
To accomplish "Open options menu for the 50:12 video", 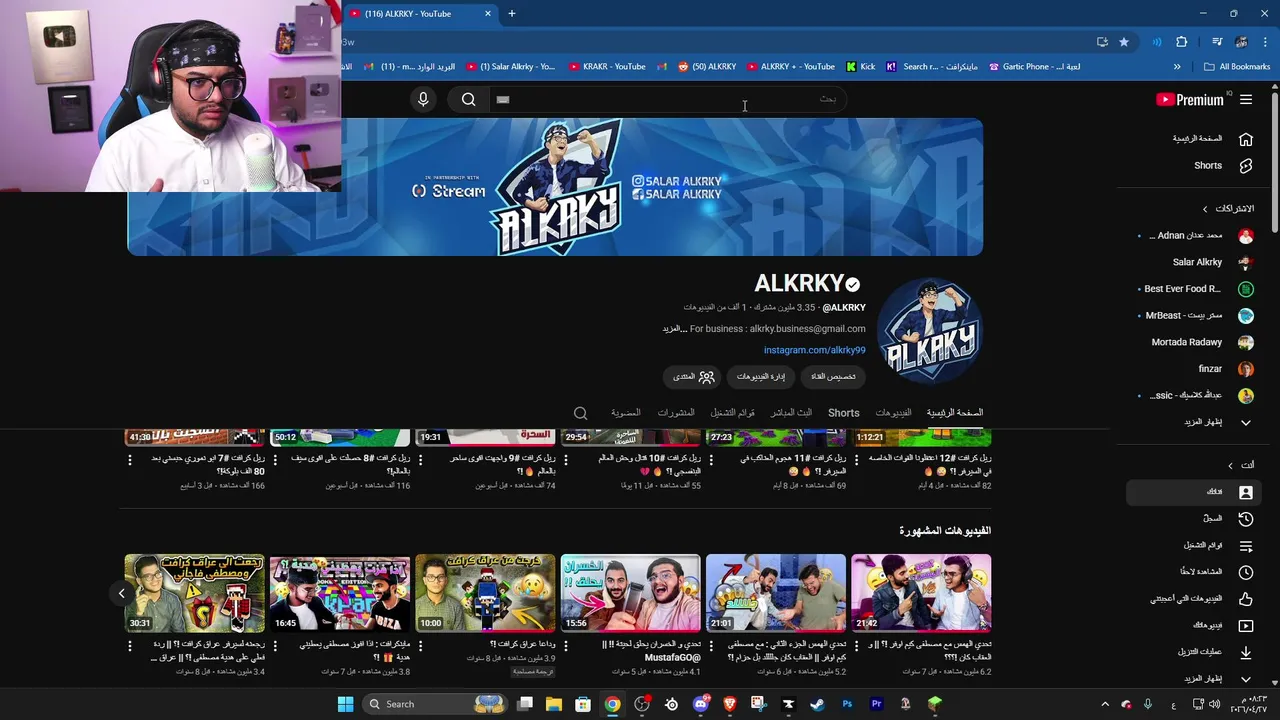I will pyautogui.click(x=275, y=460).
